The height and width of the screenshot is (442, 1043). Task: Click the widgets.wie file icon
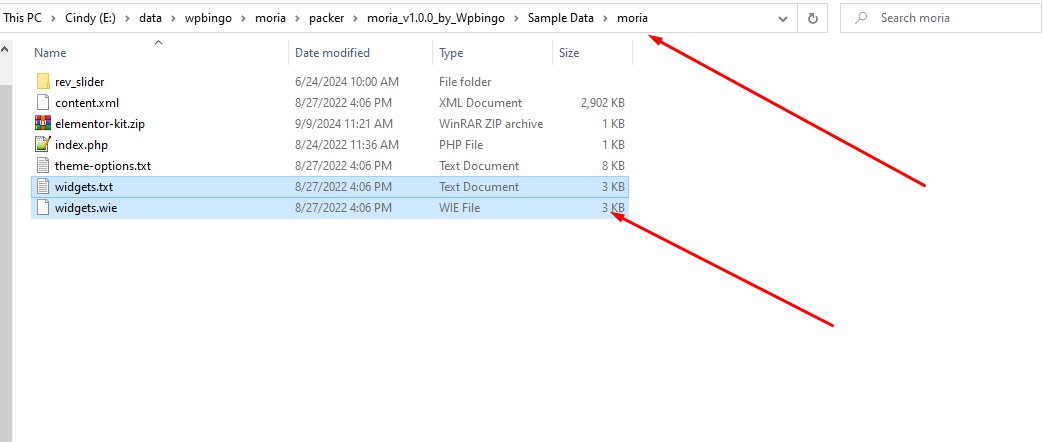pyautogui.click(x=42, y=207)
